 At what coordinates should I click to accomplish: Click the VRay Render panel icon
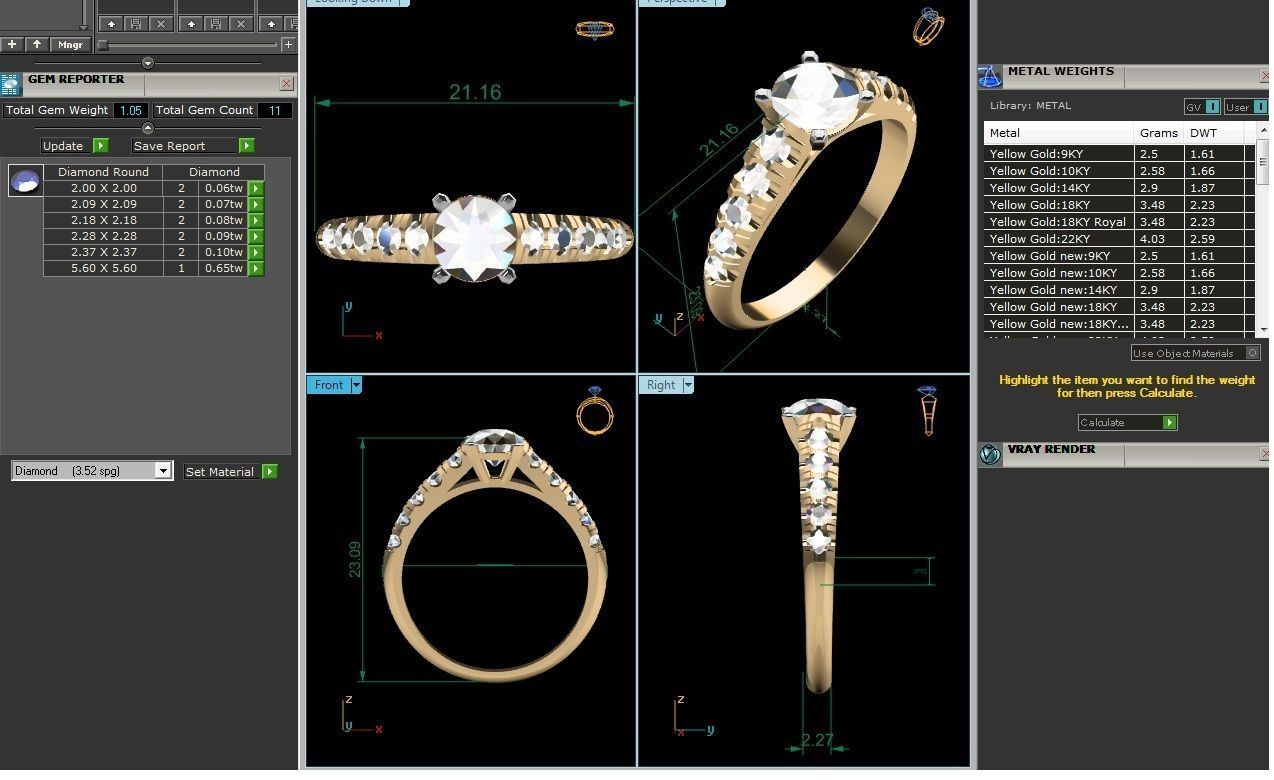coord(990,455)
